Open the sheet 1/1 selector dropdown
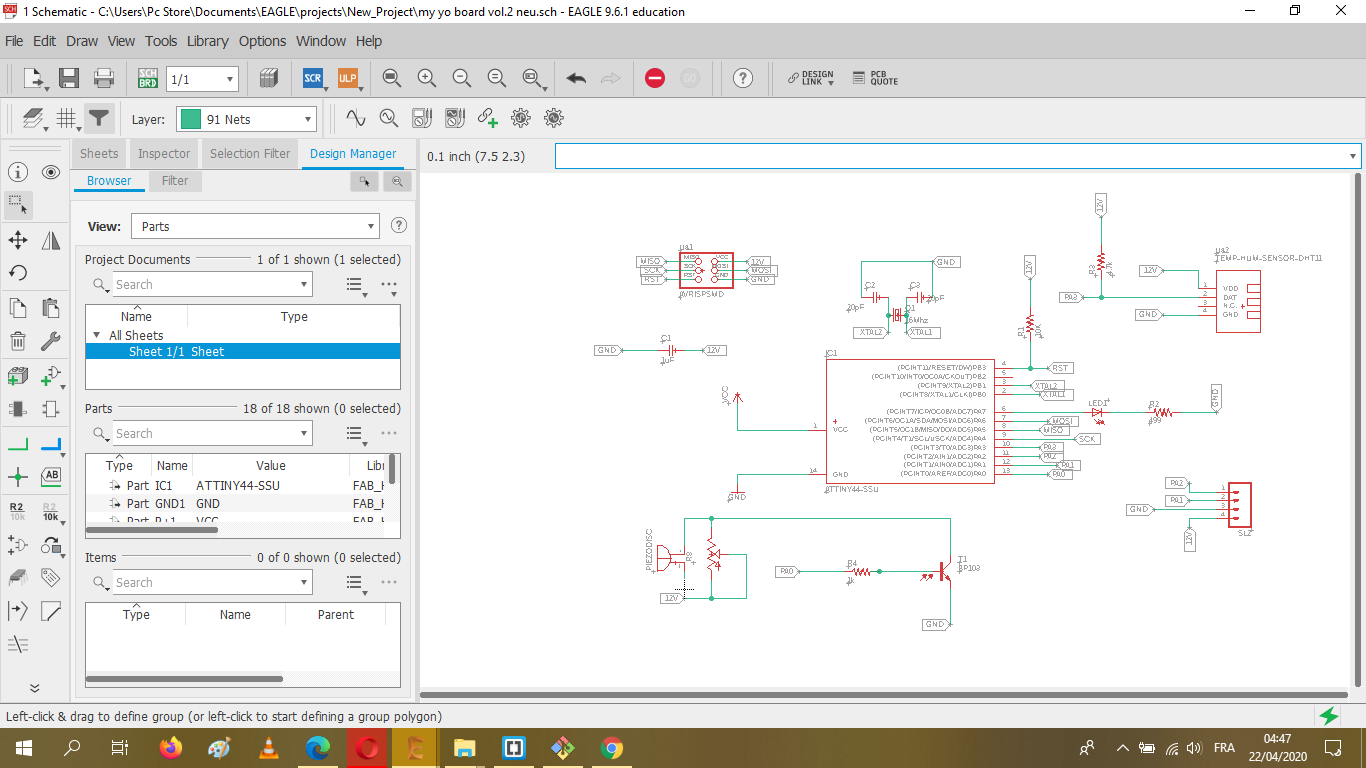This screenshot has width=1366, height=768. click(202, 79)
